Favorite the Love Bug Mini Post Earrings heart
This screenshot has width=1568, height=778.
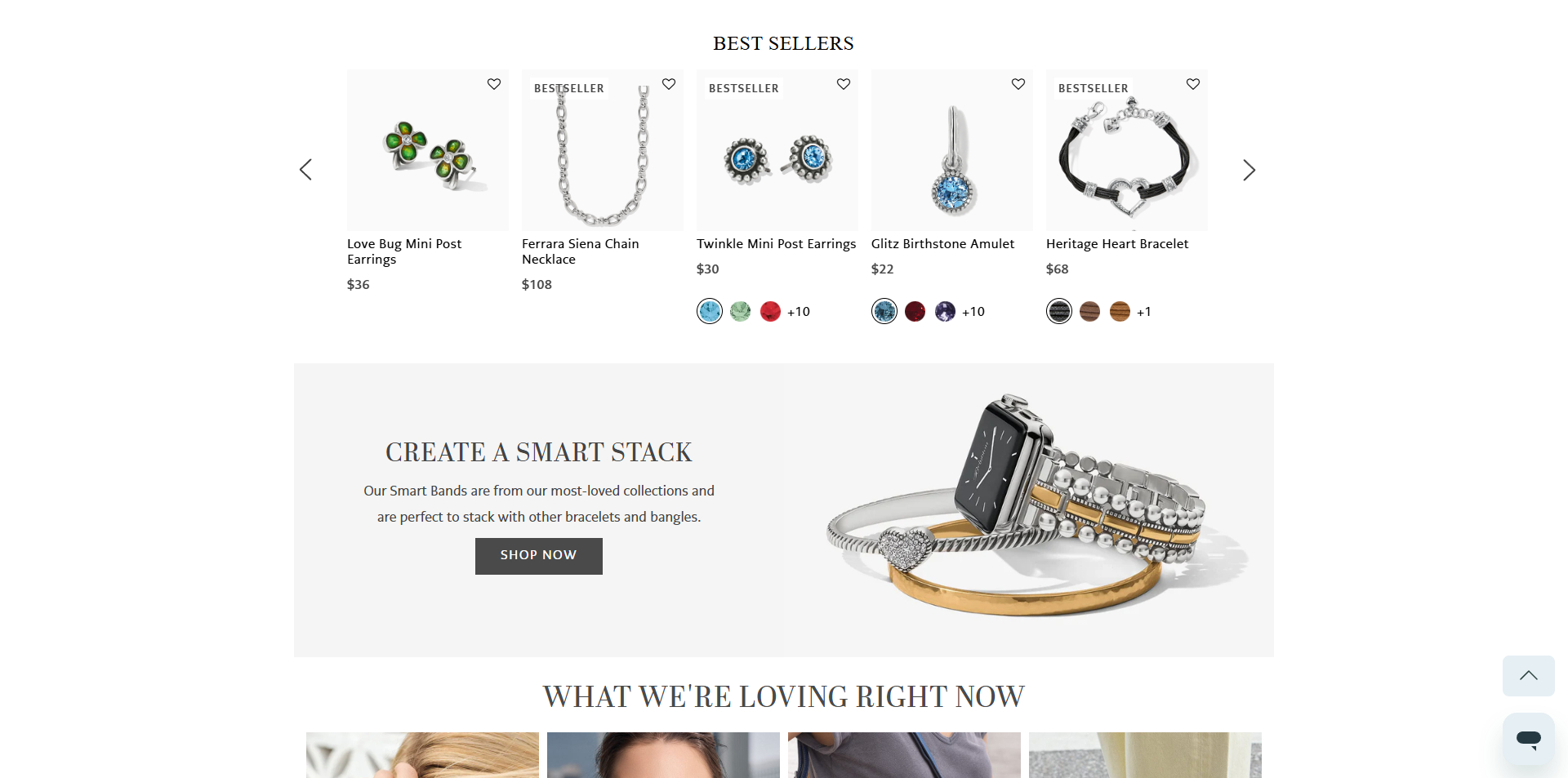[494, 84]
